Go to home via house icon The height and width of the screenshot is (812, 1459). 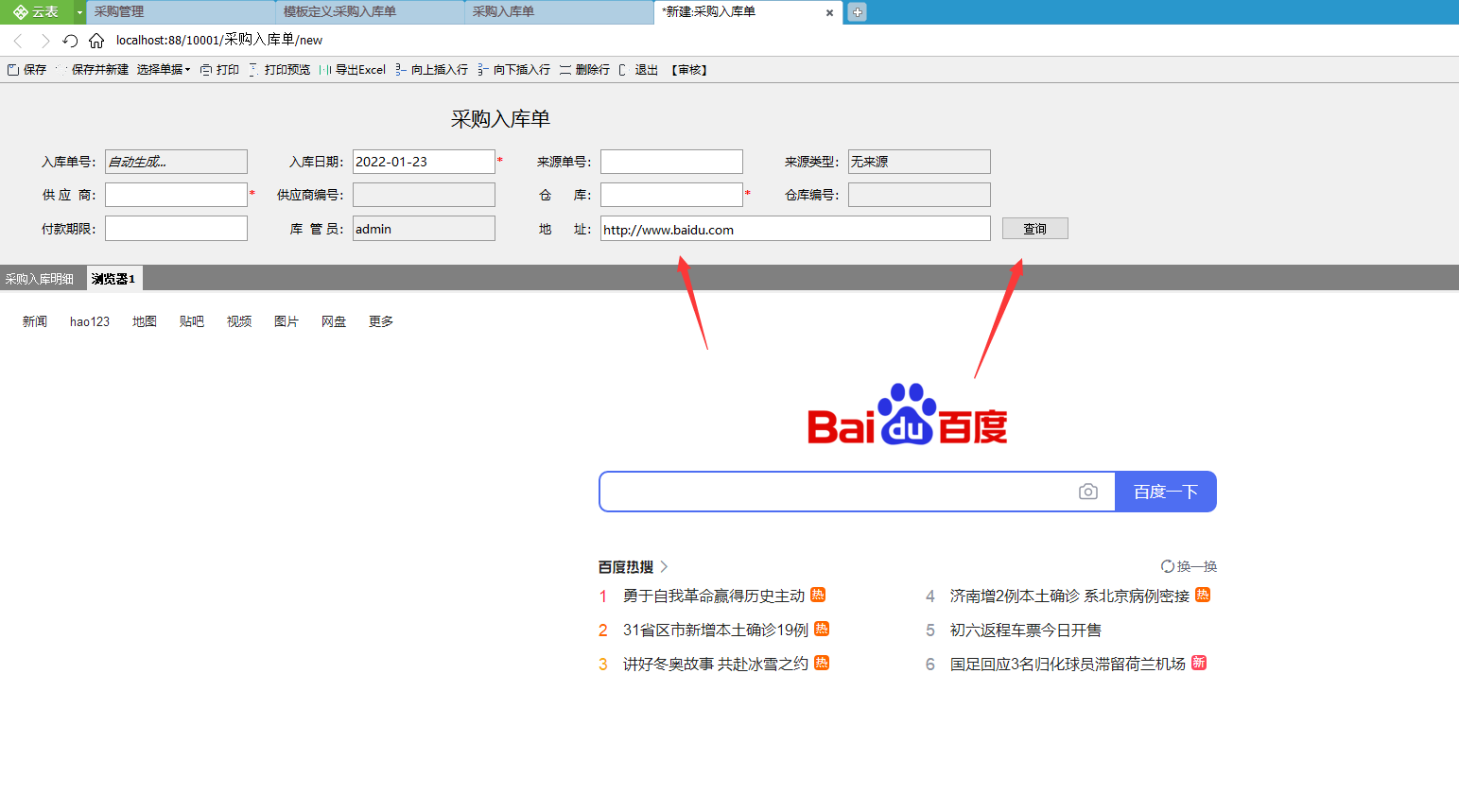pos(96,41)
